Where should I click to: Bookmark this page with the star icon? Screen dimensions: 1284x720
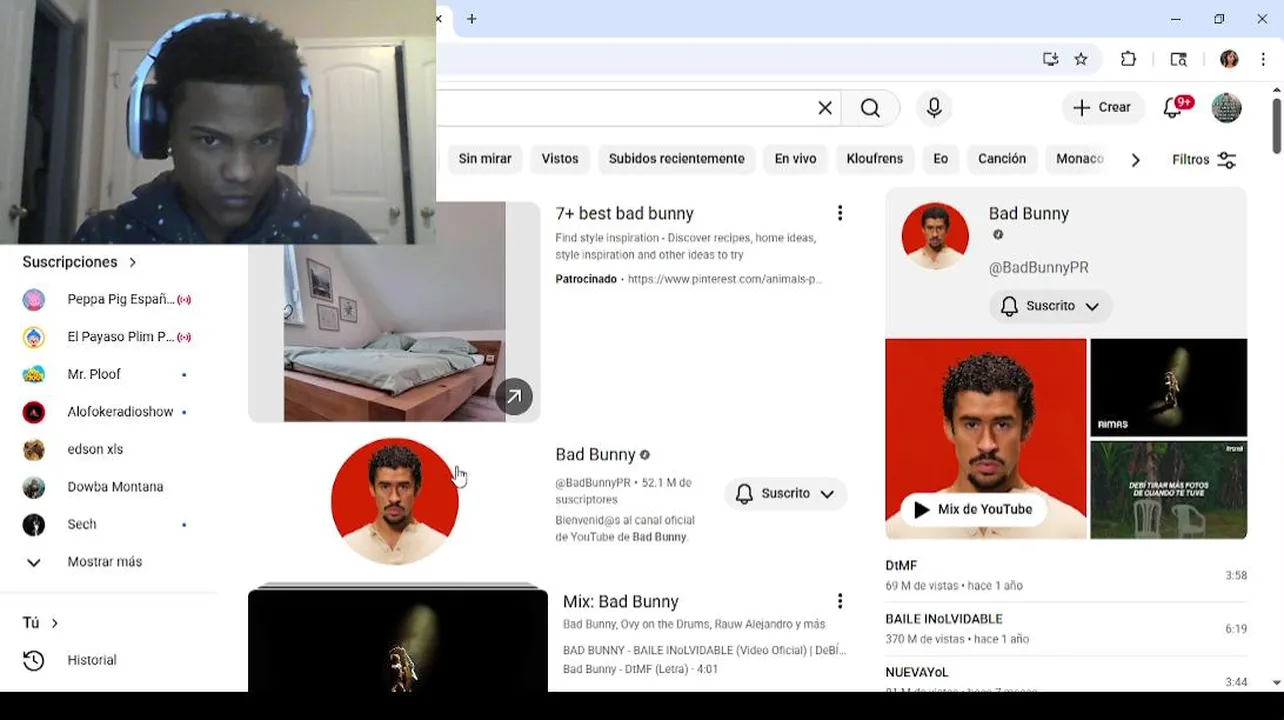click(1081, 59)
